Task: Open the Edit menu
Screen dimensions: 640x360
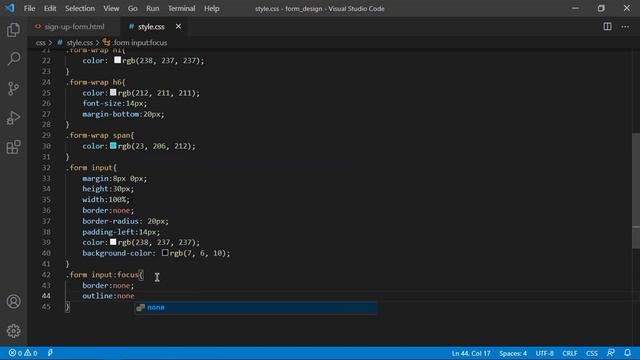Action: click(x=50, y=8)
